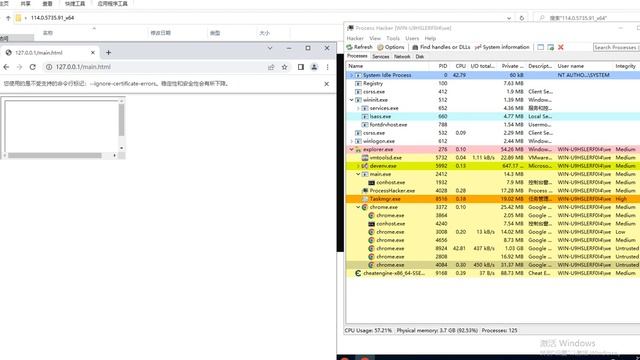Click the textarea horizontal scrollbar thumb
The image size is (640, 360).
point(55,156)
